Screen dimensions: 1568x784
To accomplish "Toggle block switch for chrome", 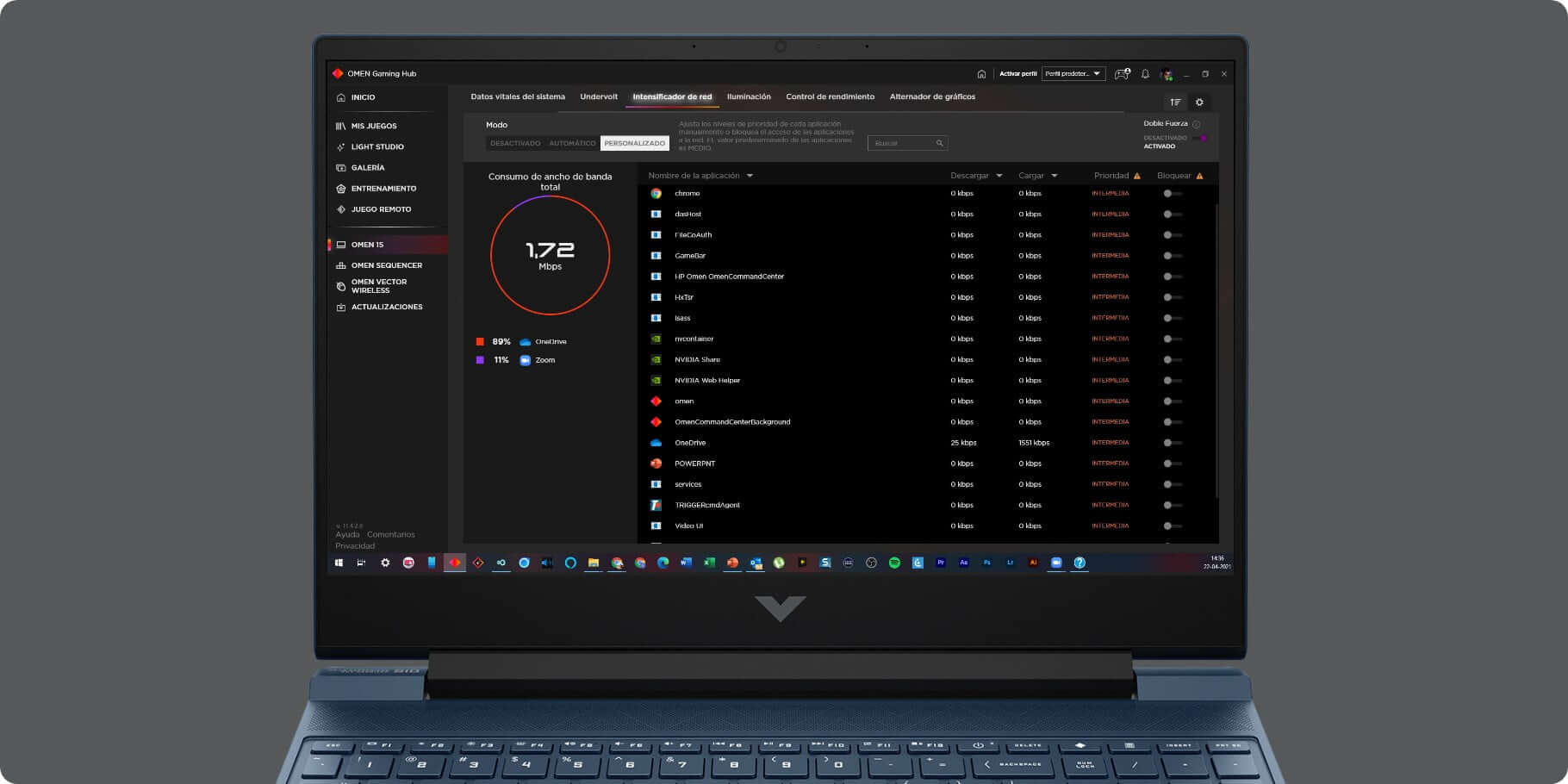I will pos(1172,194).
